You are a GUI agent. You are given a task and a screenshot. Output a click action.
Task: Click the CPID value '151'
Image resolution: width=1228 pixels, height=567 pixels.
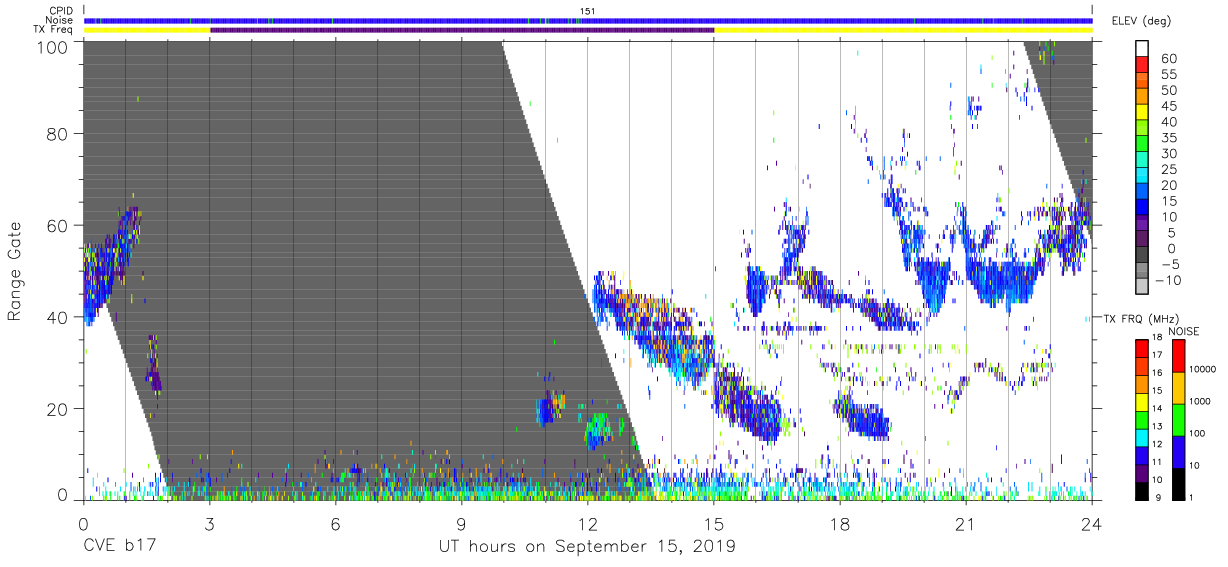(x=588, y=11)
